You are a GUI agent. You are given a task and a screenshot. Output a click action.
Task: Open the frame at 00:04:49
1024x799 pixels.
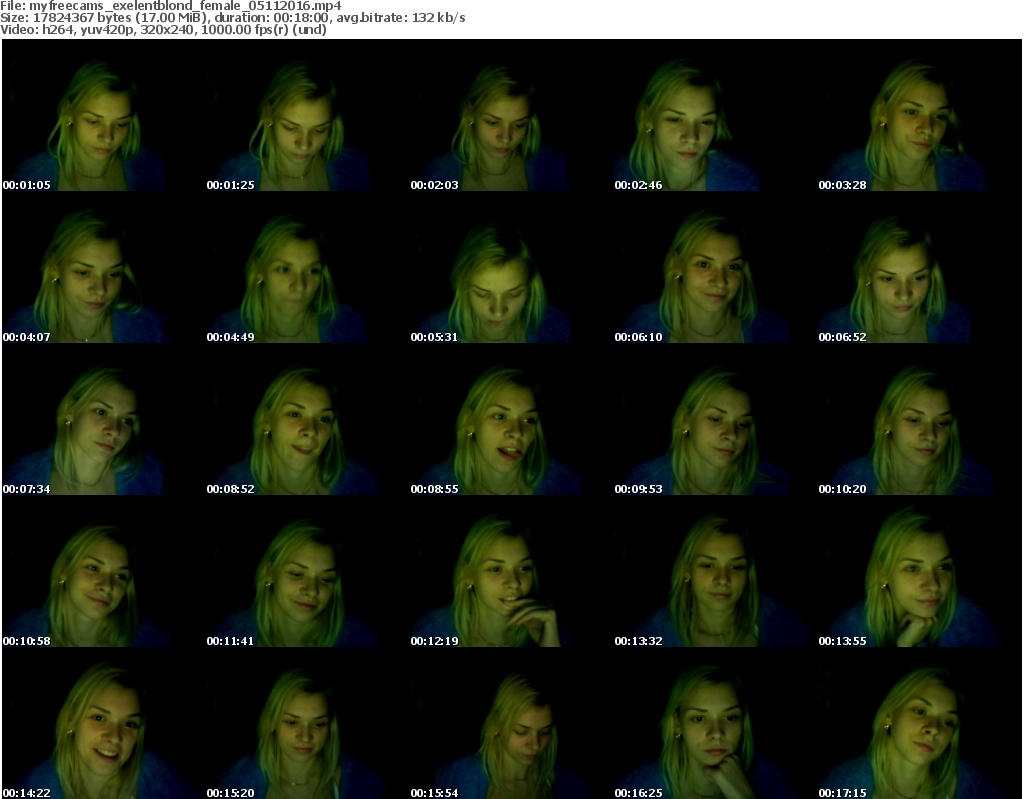[308, 268]
